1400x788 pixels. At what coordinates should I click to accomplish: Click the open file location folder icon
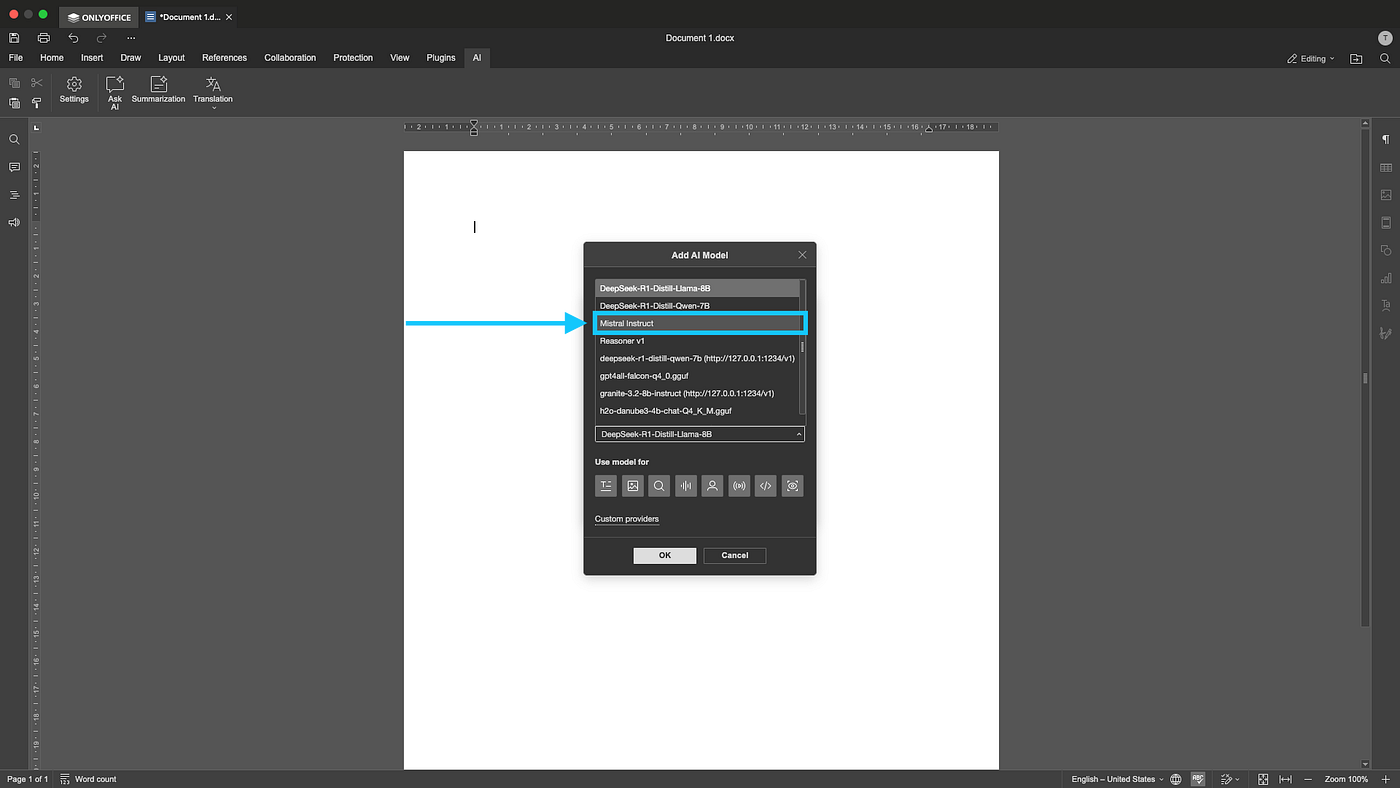pos(1356,59)
